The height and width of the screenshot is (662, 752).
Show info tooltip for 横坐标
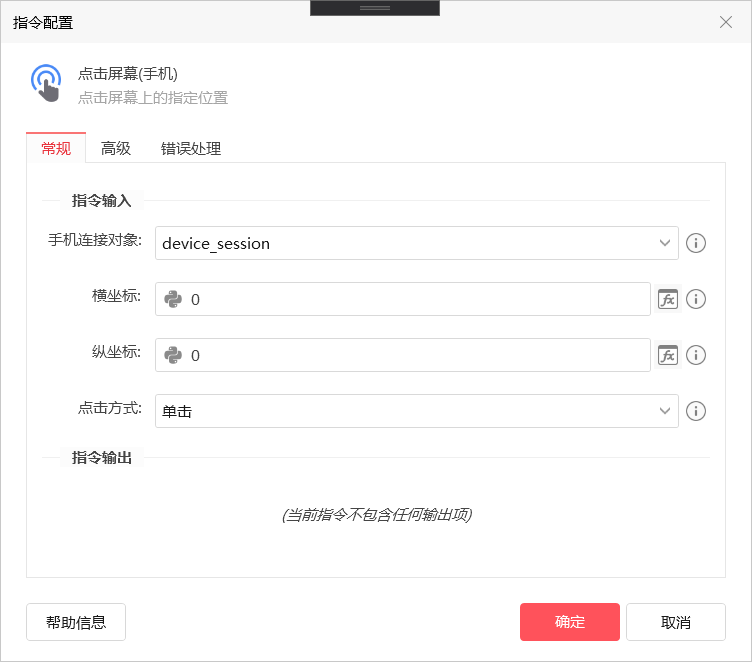pos(695,299)
